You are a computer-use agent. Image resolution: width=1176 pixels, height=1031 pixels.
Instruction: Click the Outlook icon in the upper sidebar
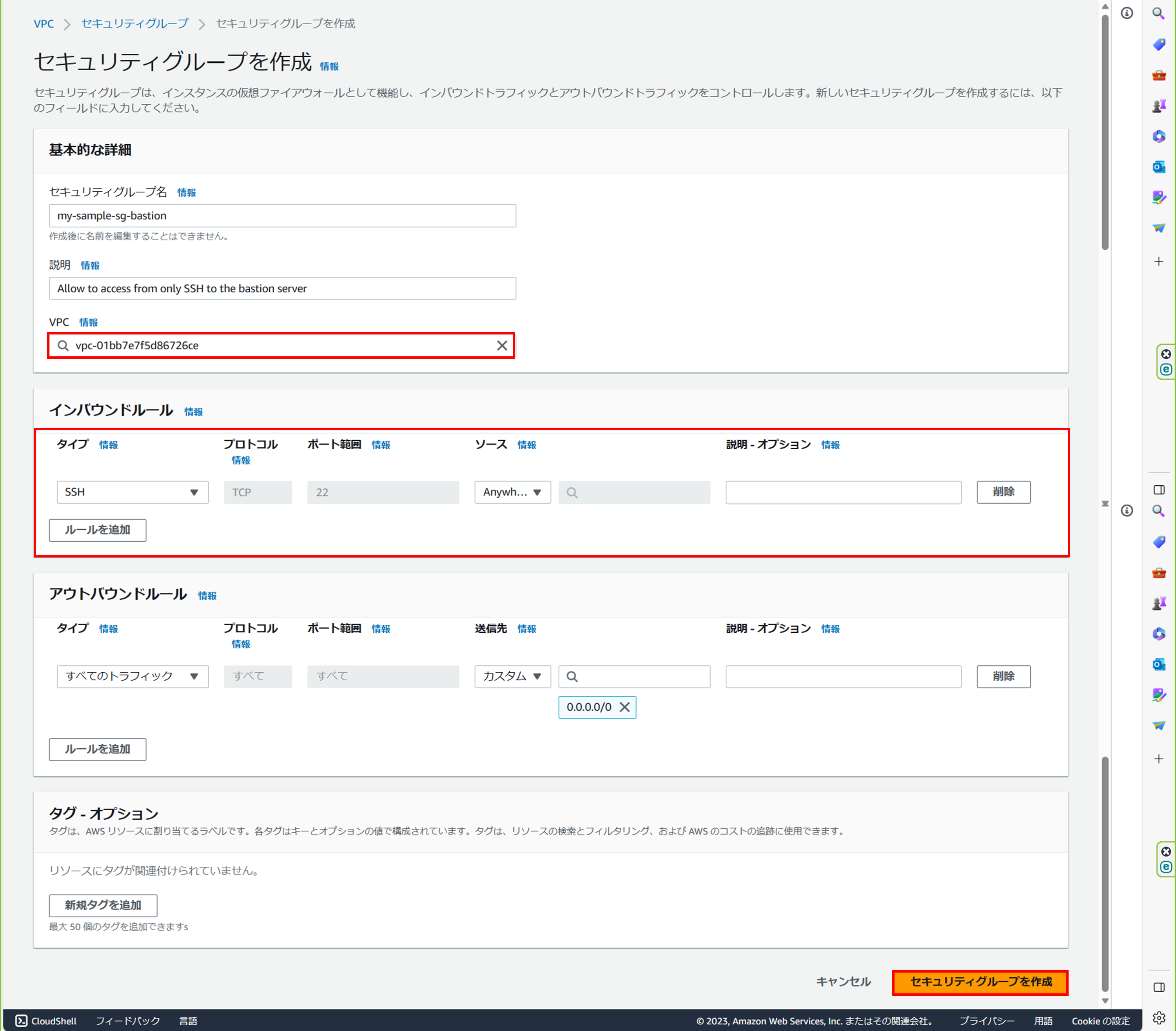(x=1158, y=167)
